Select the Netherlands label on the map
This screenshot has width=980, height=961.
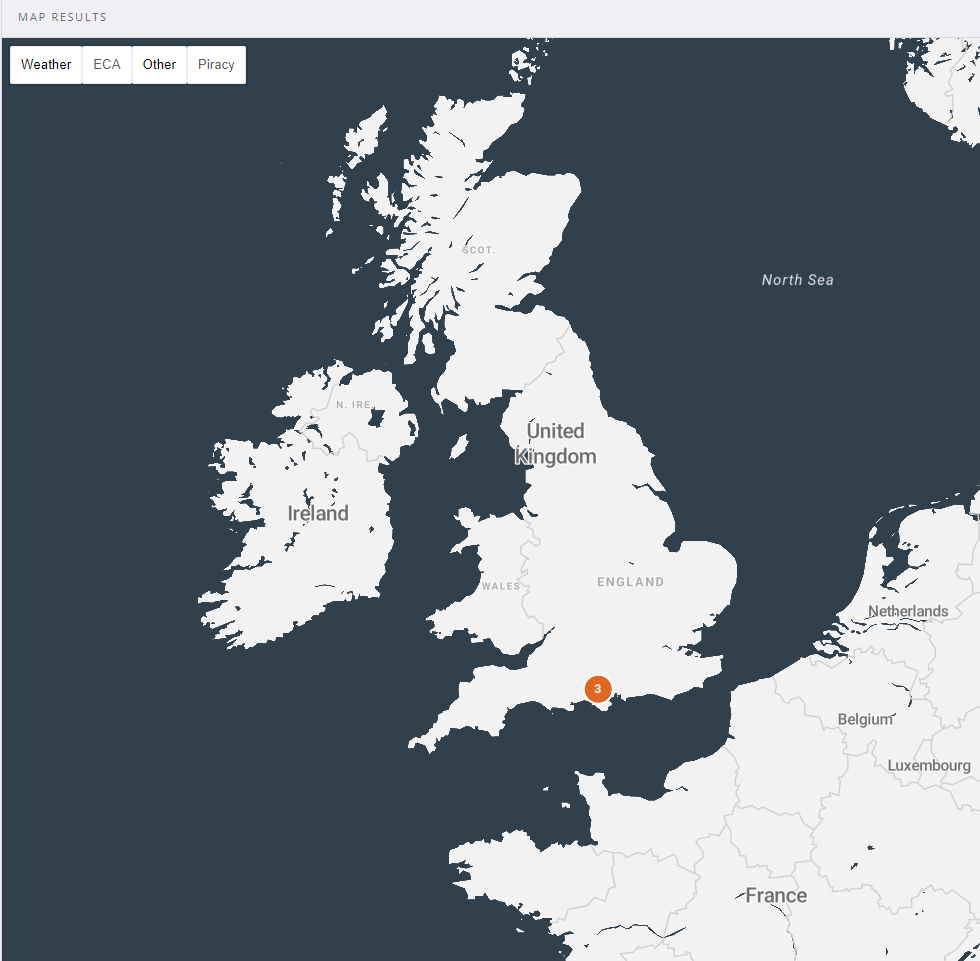[x=908, y=611]
